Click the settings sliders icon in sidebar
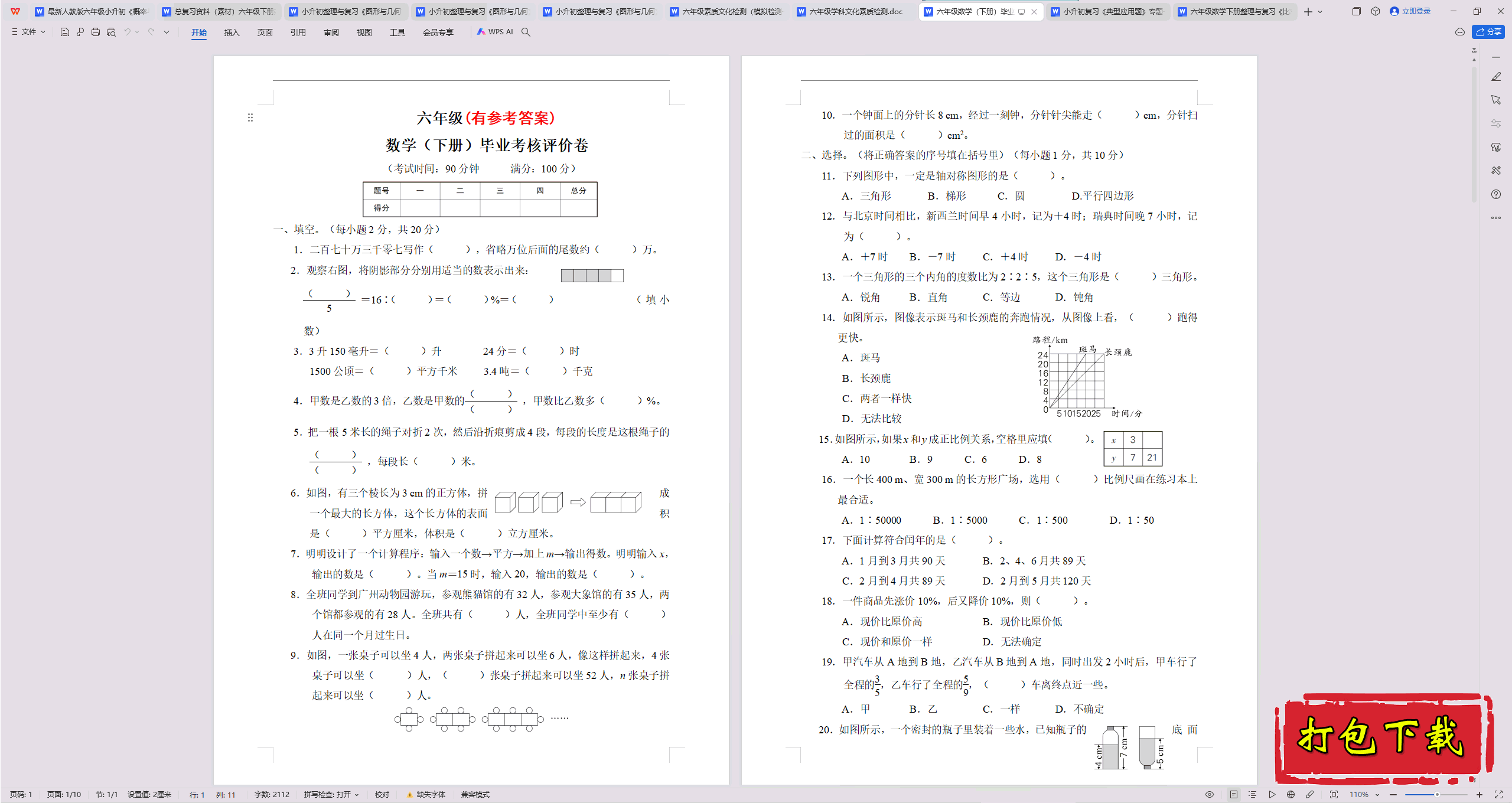1512x803 pixels. pos(1496,123)
